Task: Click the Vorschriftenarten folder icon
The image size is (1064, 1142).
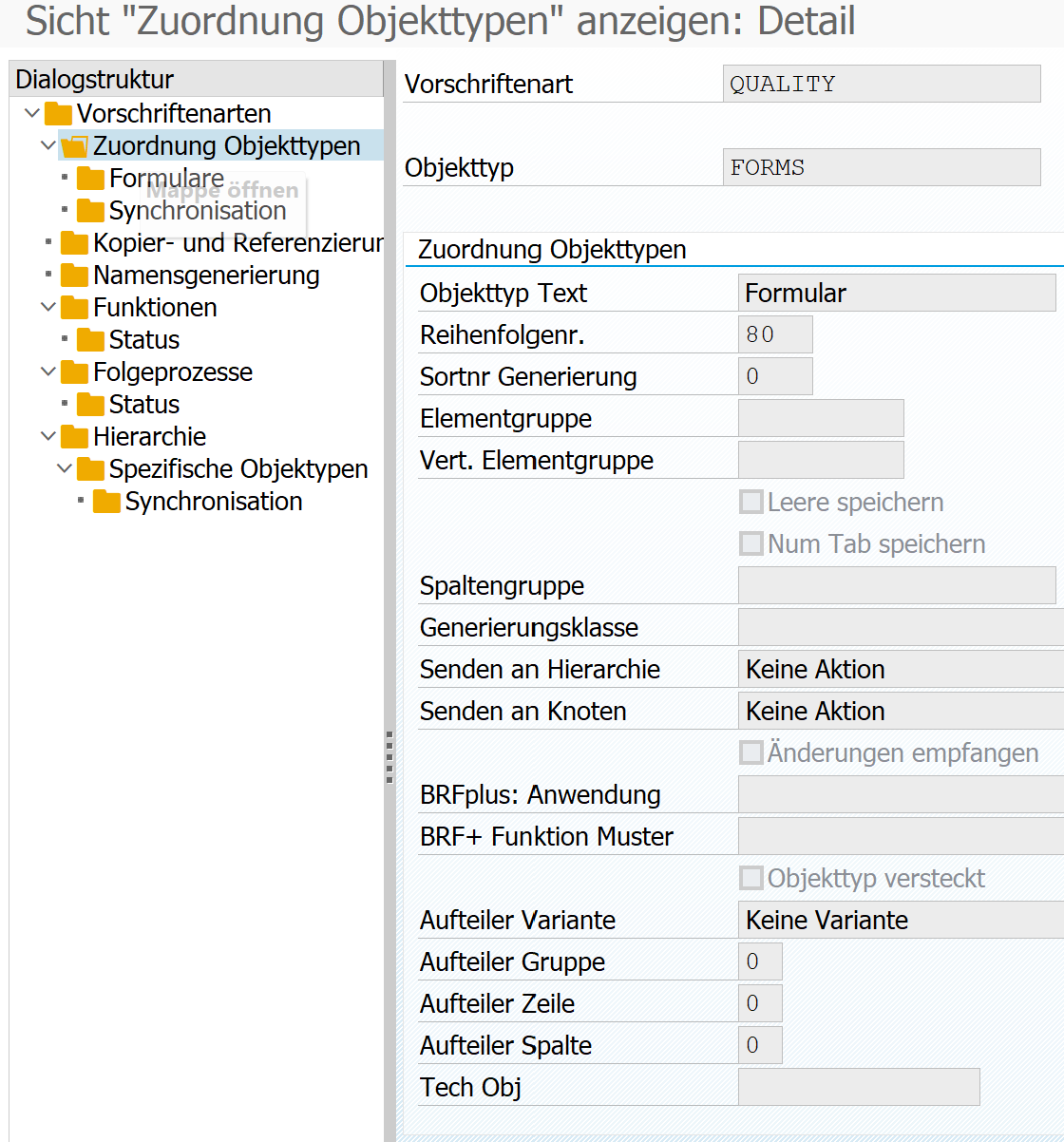Action: [58, 114]
